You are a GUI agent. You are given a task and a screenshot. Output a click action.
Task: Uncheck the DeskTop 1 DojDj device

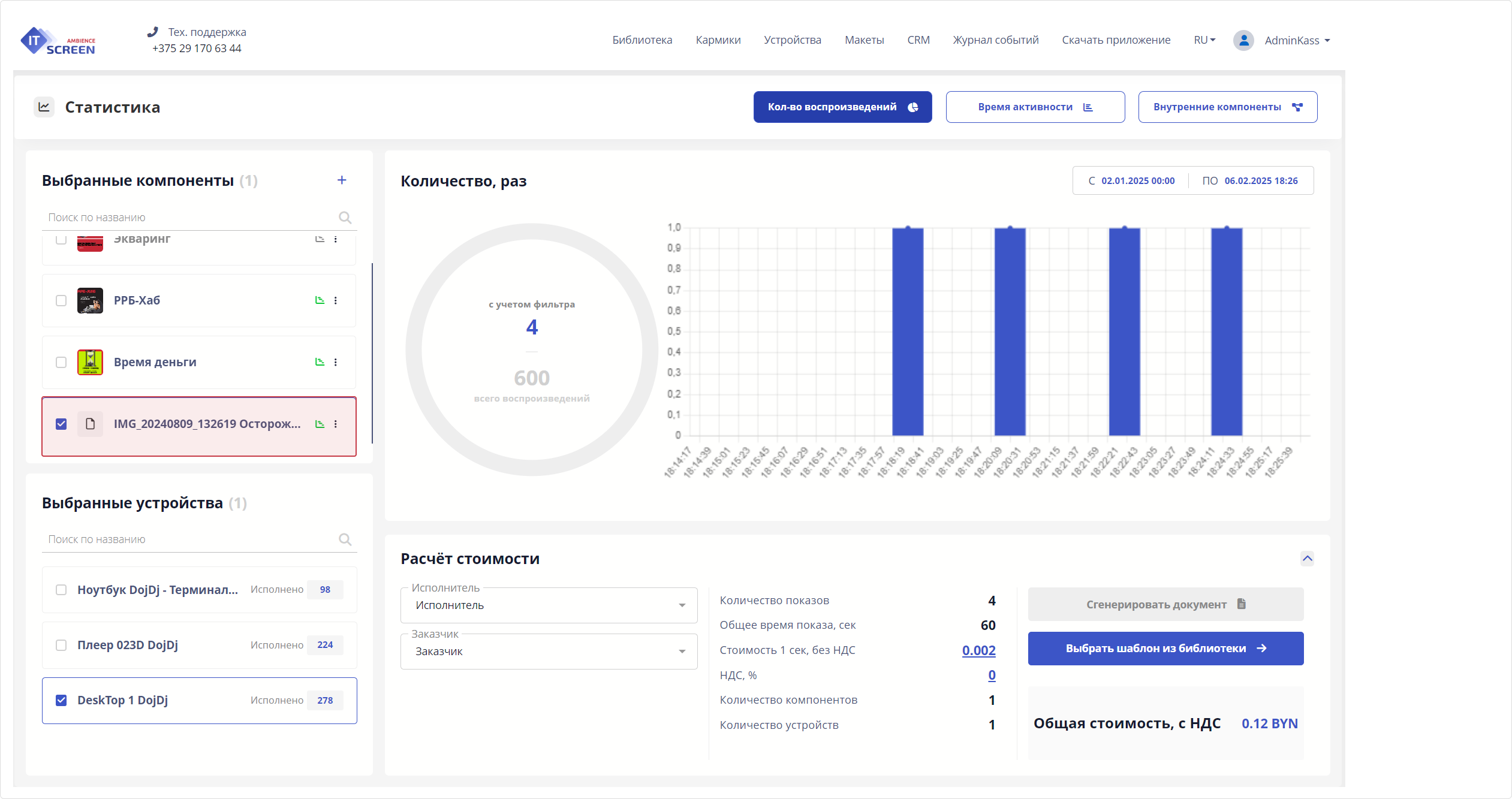[x=61, y=700]
